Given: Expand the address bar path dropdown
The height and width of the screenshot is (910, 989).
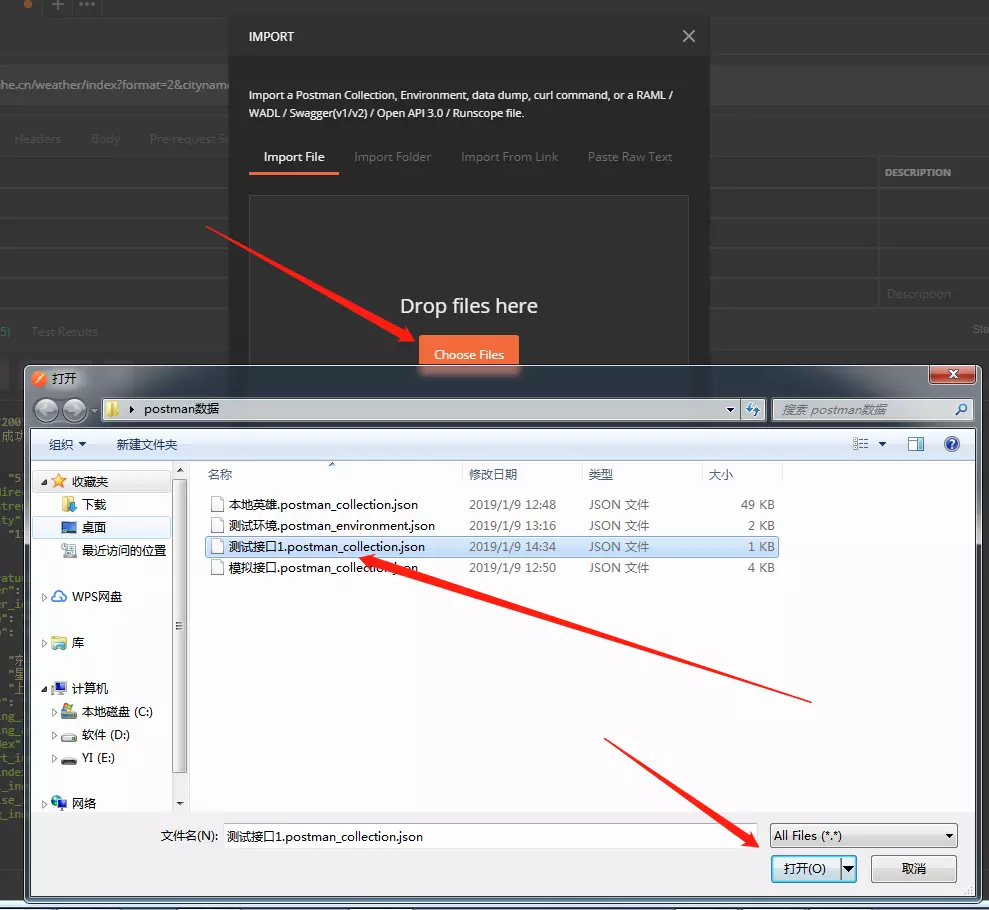Looking at the screenshot, I should pyautogui.click(x=730, y=410).
